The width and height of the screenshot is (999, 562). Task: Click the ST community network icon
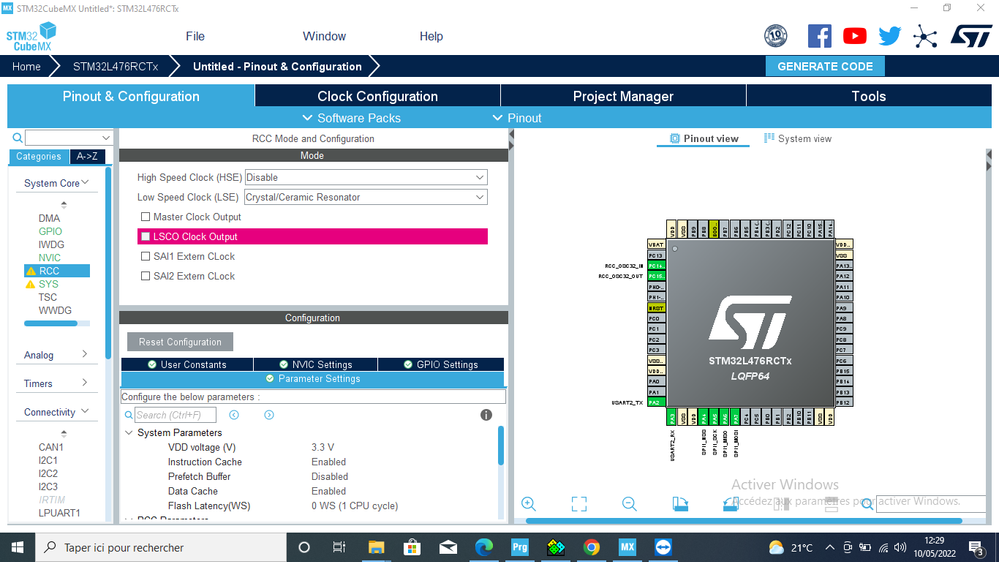(924, 36)
